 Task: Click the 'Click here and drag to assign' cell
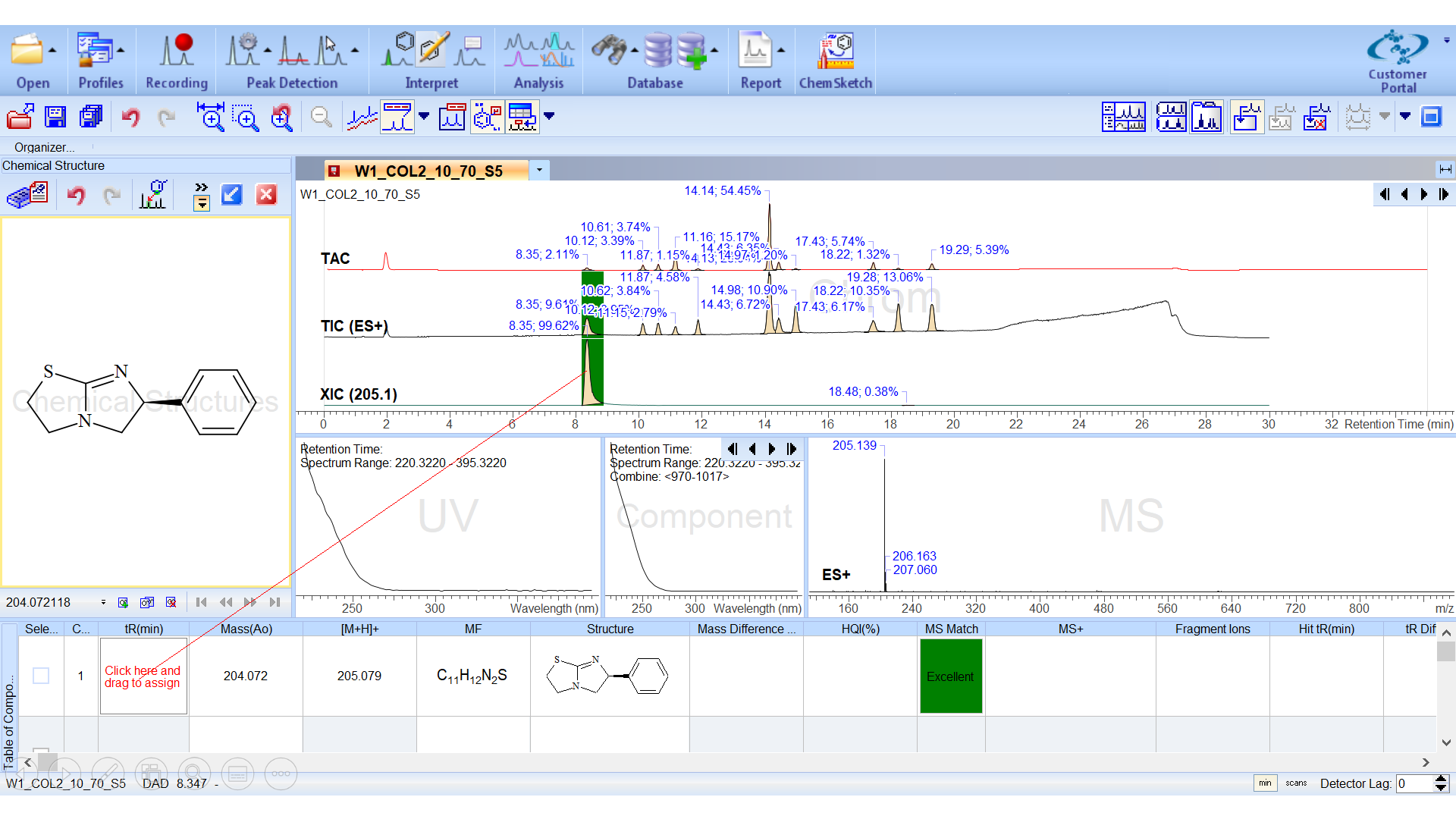[143, 676]
